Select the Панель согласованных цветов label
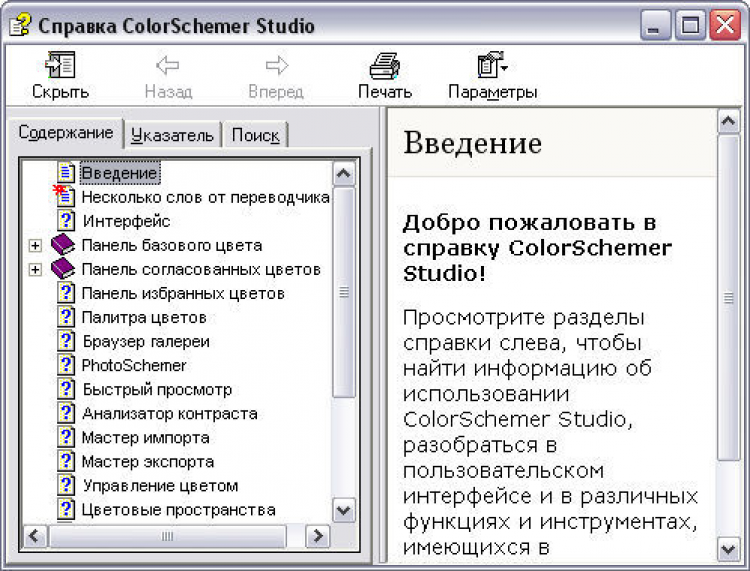The height and width of the screenshot is (571, 750). pos(201,269)
